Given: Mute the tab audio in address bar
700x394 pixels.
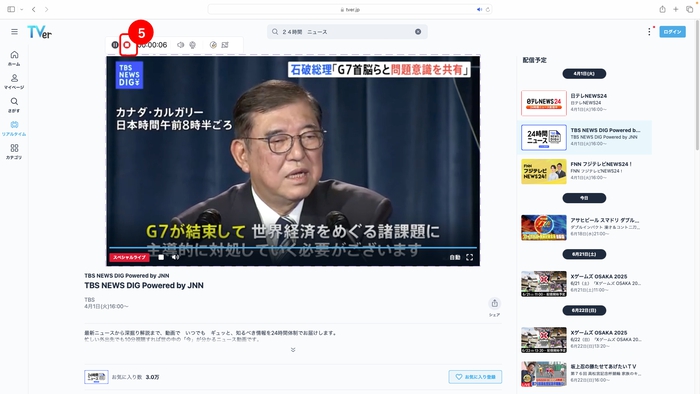Looking at the screenshot, I should click(x=479, y=9).
